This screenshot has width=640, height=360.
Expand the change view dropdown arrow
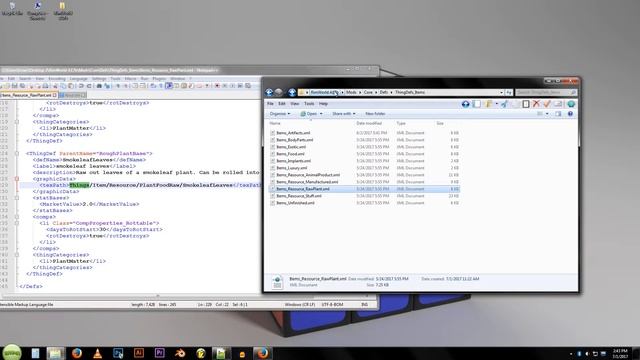pos(547,114)
